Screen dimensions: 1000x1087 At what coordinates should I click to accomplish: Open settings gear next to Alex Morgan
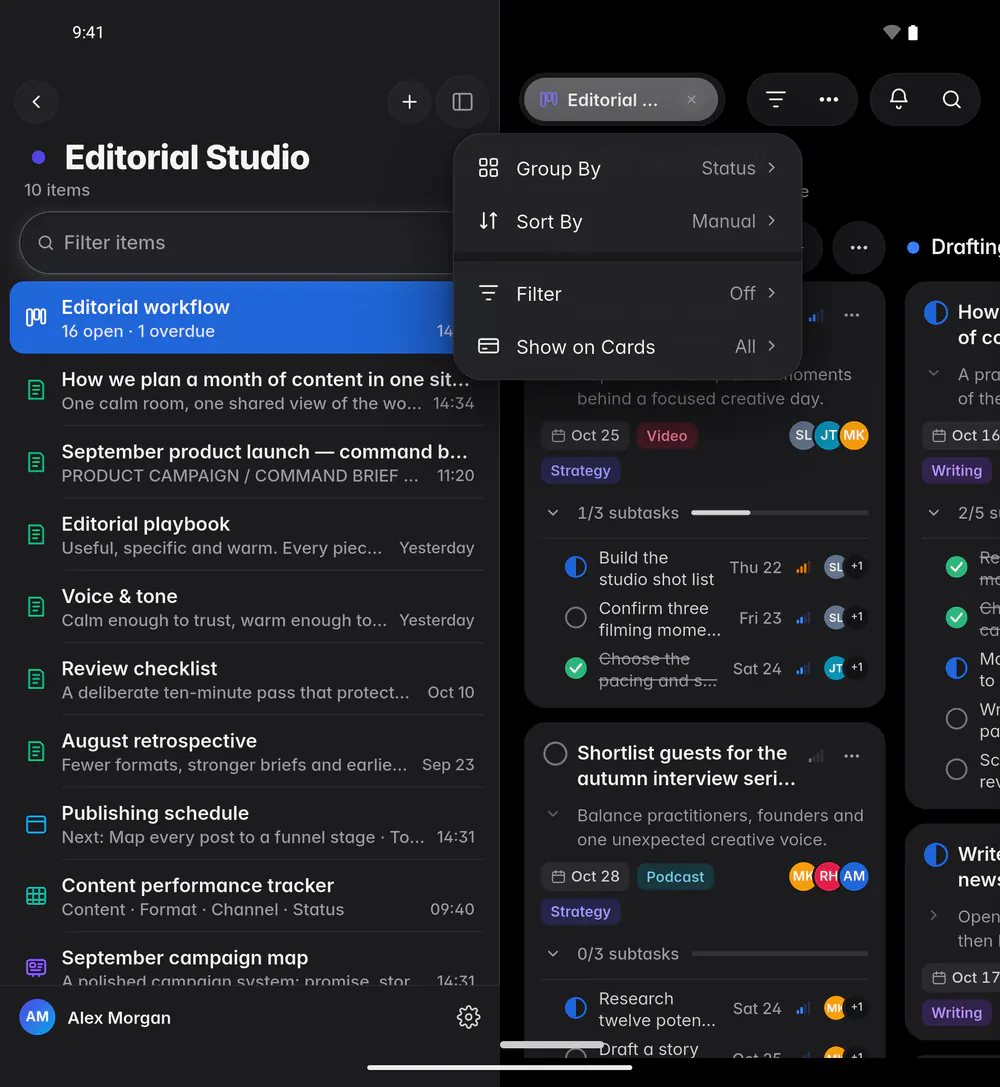point(468,1017)
